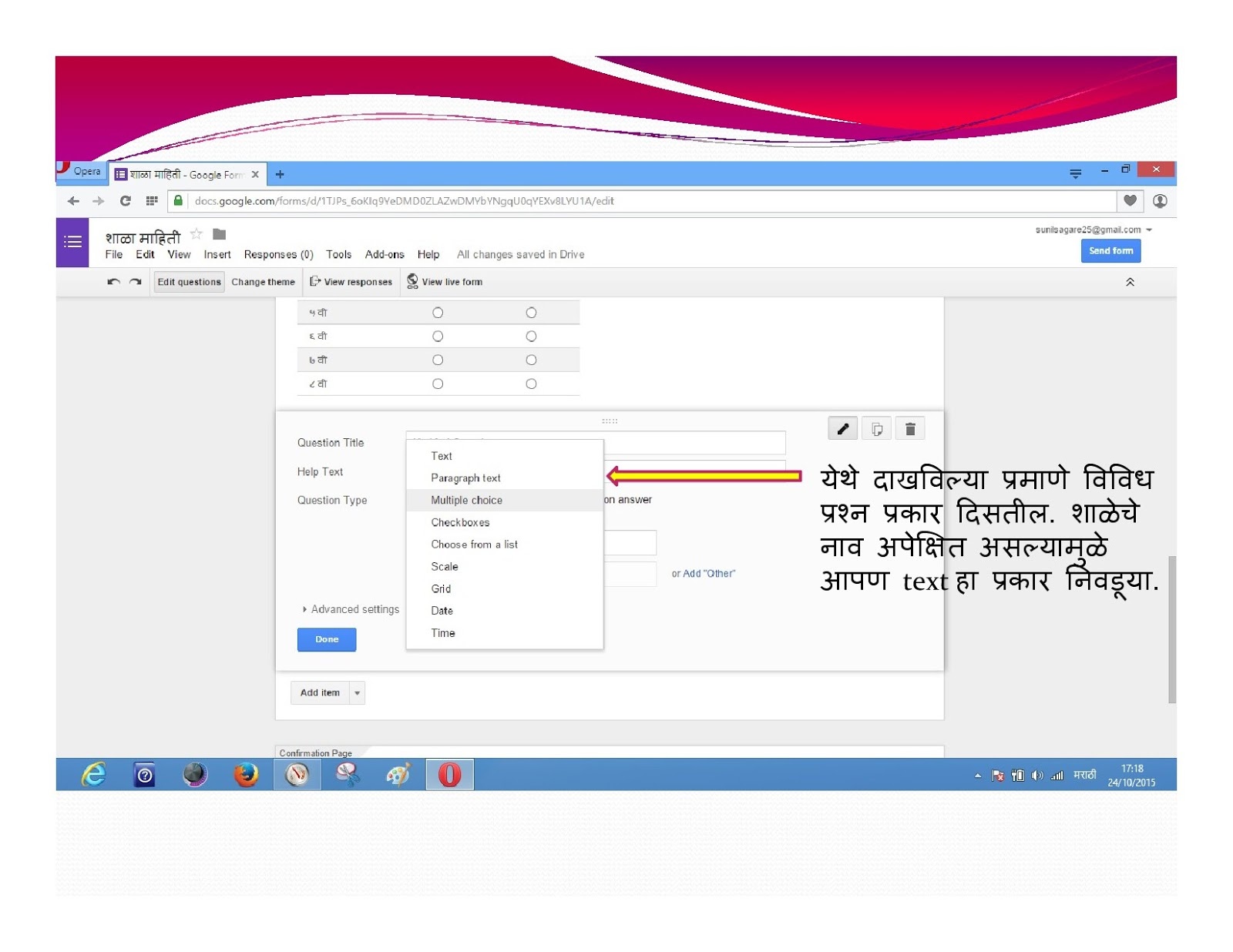1233x952 pixels.
Task: Open the Add item dropdown arrow
Action: (x=357, y=693)
